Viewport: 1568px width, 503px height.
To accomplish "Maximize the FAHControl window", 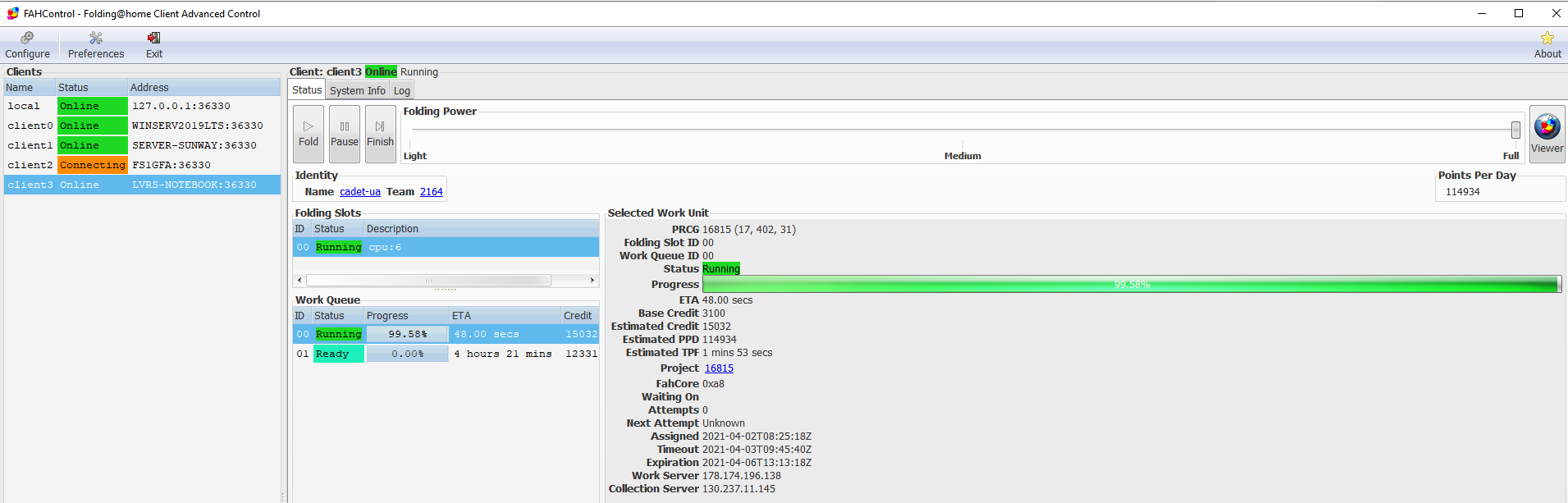I will coord(1519,13).
